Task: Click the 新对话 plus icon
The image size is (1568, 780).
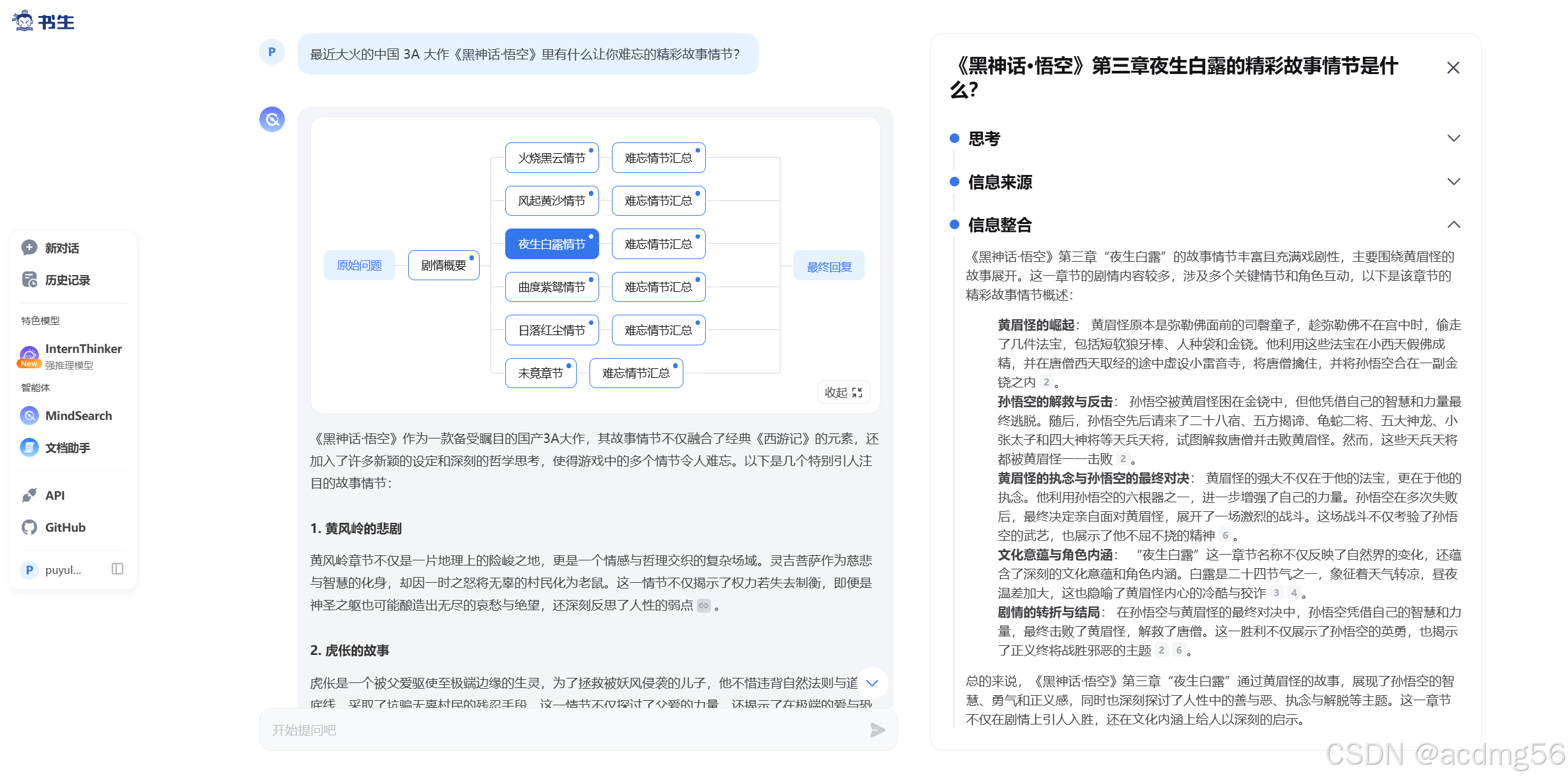Action: [29, 248]
